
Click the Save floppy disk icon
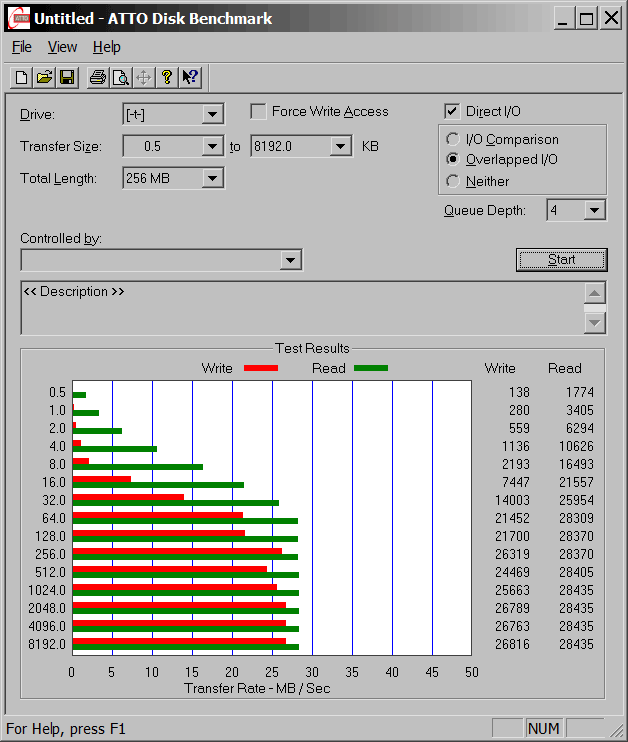tap(67, 77)
